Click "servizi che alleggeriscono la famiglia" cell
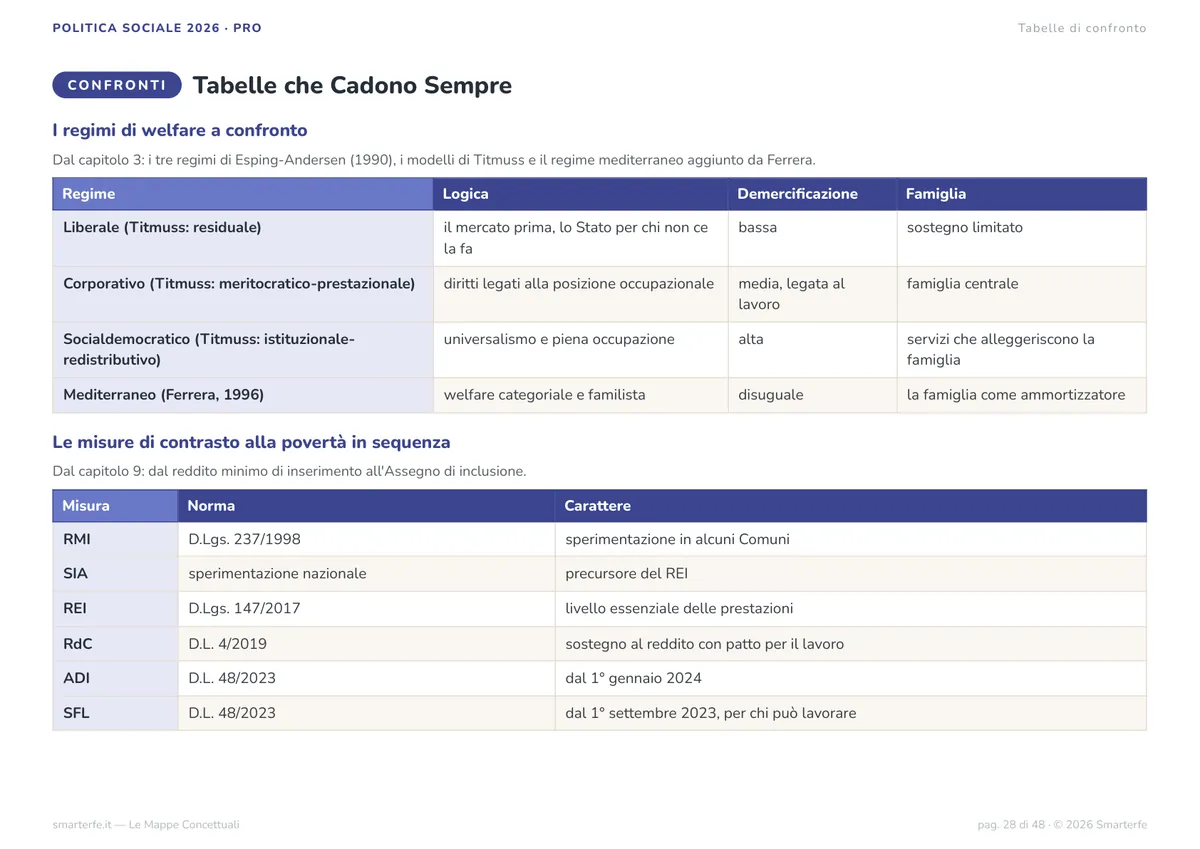 1021,350
